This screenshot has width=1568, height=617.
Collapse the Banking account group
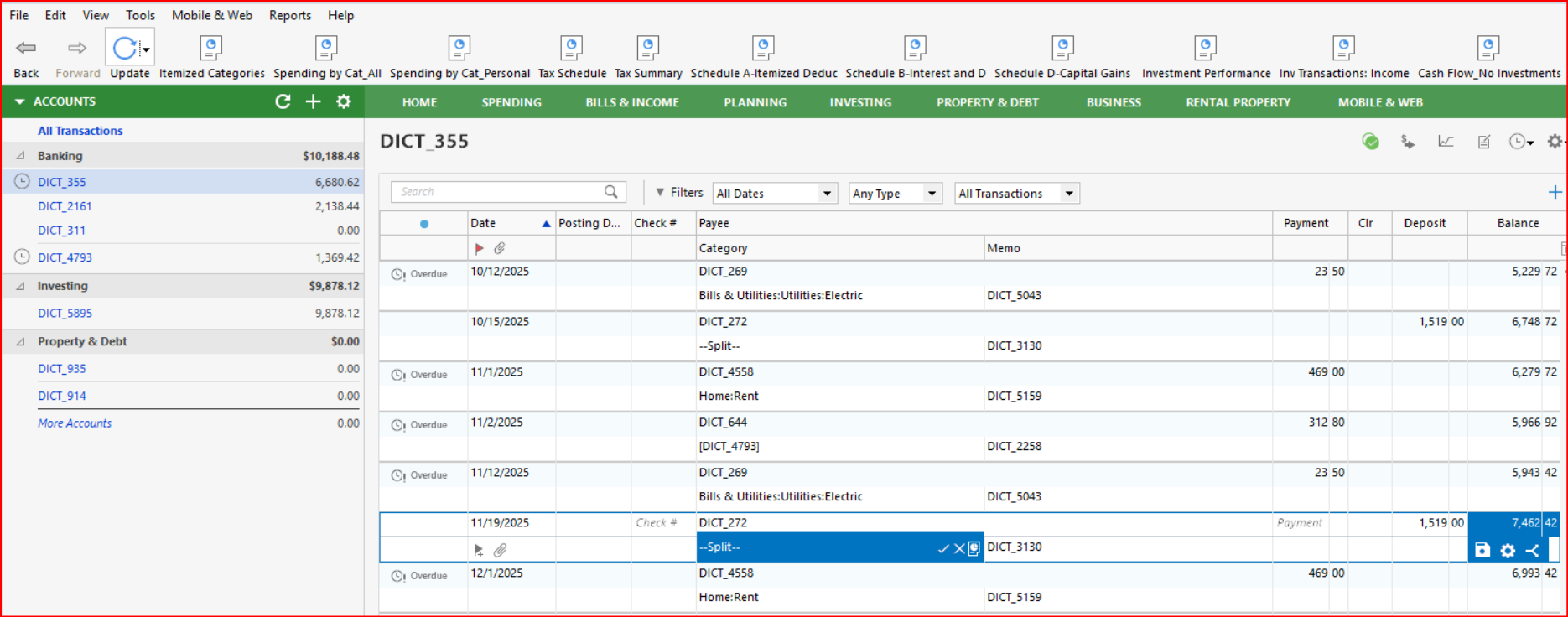point(21,156)
